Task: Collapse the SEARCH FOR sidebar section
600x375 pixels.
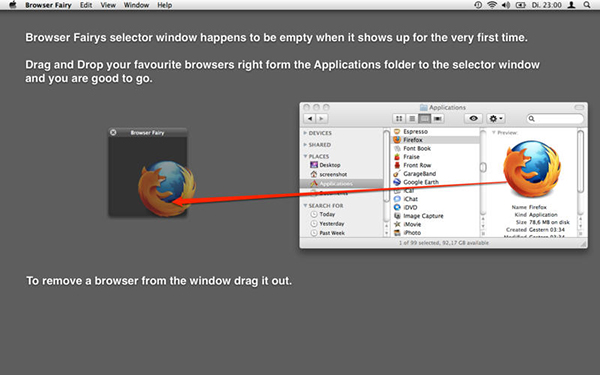Action: point(305,205)
